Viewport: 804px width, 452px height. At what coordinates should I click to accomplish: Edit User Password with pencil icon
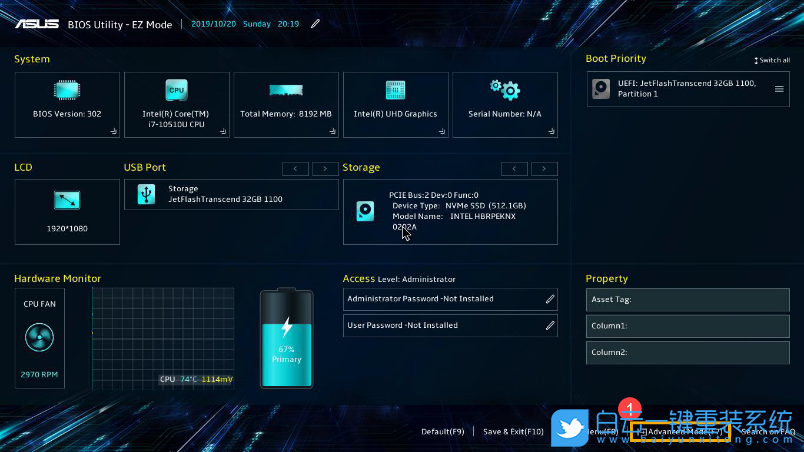click(x=549, y=325)
